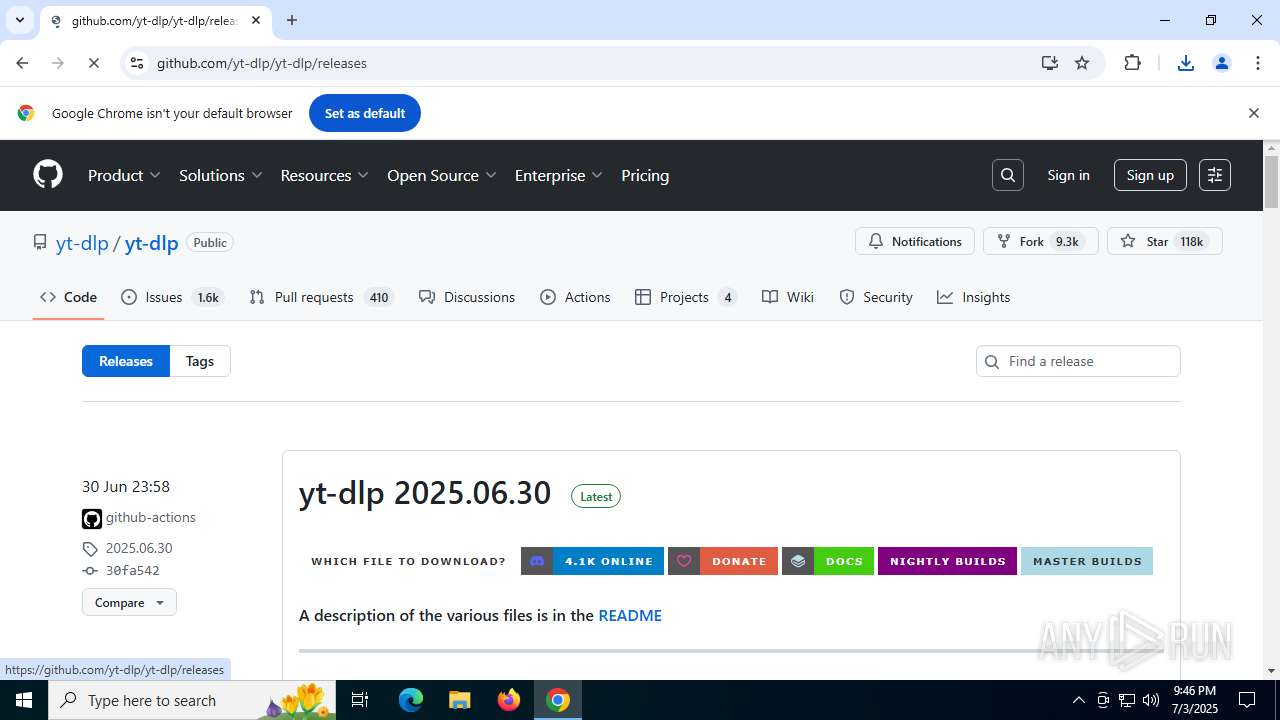Open the Insights tab

click(x=974, y=297)
